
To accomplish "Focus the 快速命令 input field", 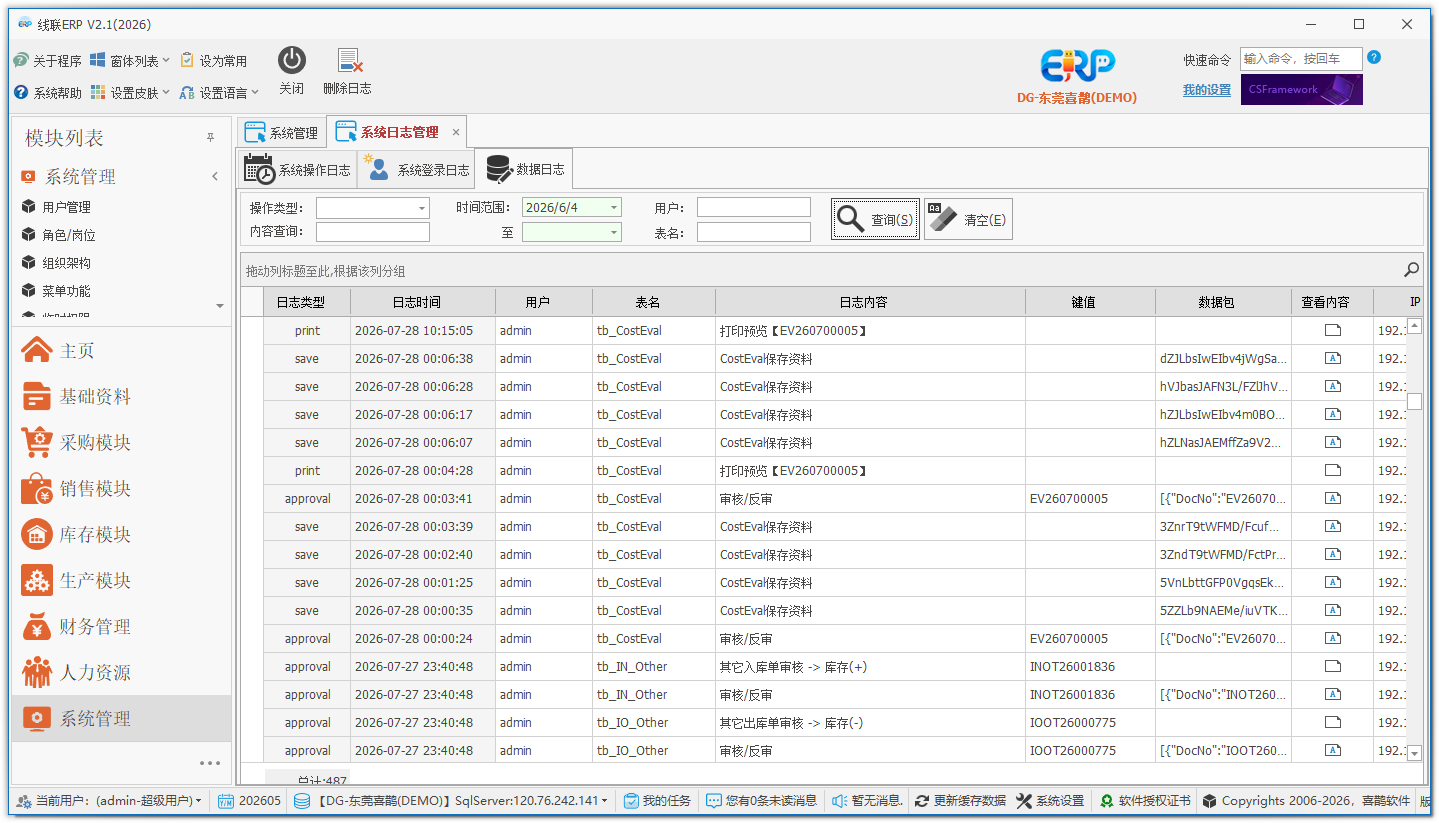I will 1301,59.
